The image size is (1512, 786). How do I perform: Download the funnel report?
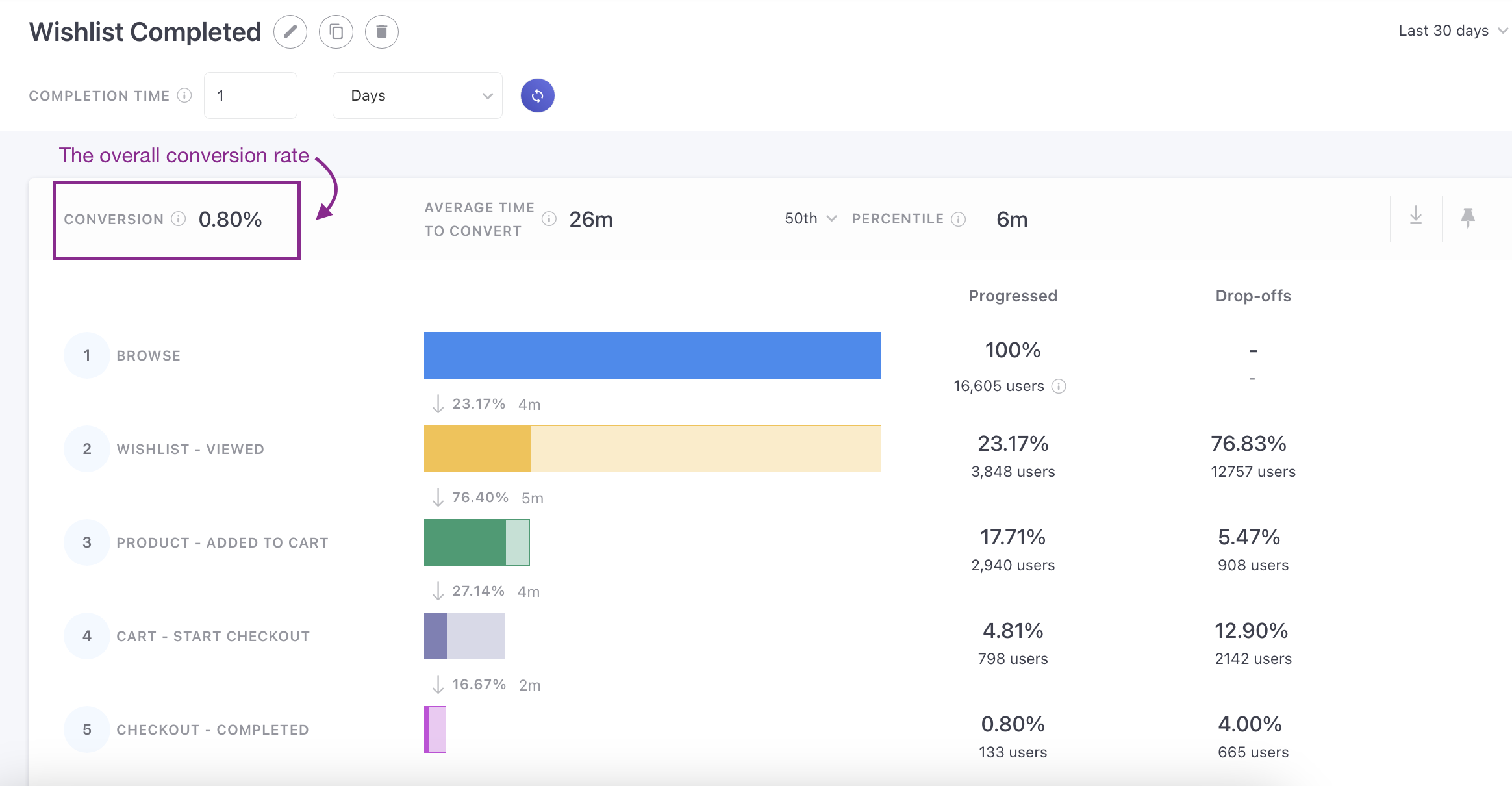tap(1416, 216)
